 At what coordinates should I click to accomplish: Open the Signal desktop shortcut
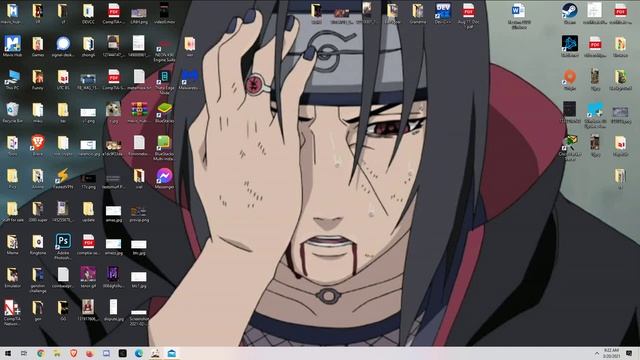point(63,44)
